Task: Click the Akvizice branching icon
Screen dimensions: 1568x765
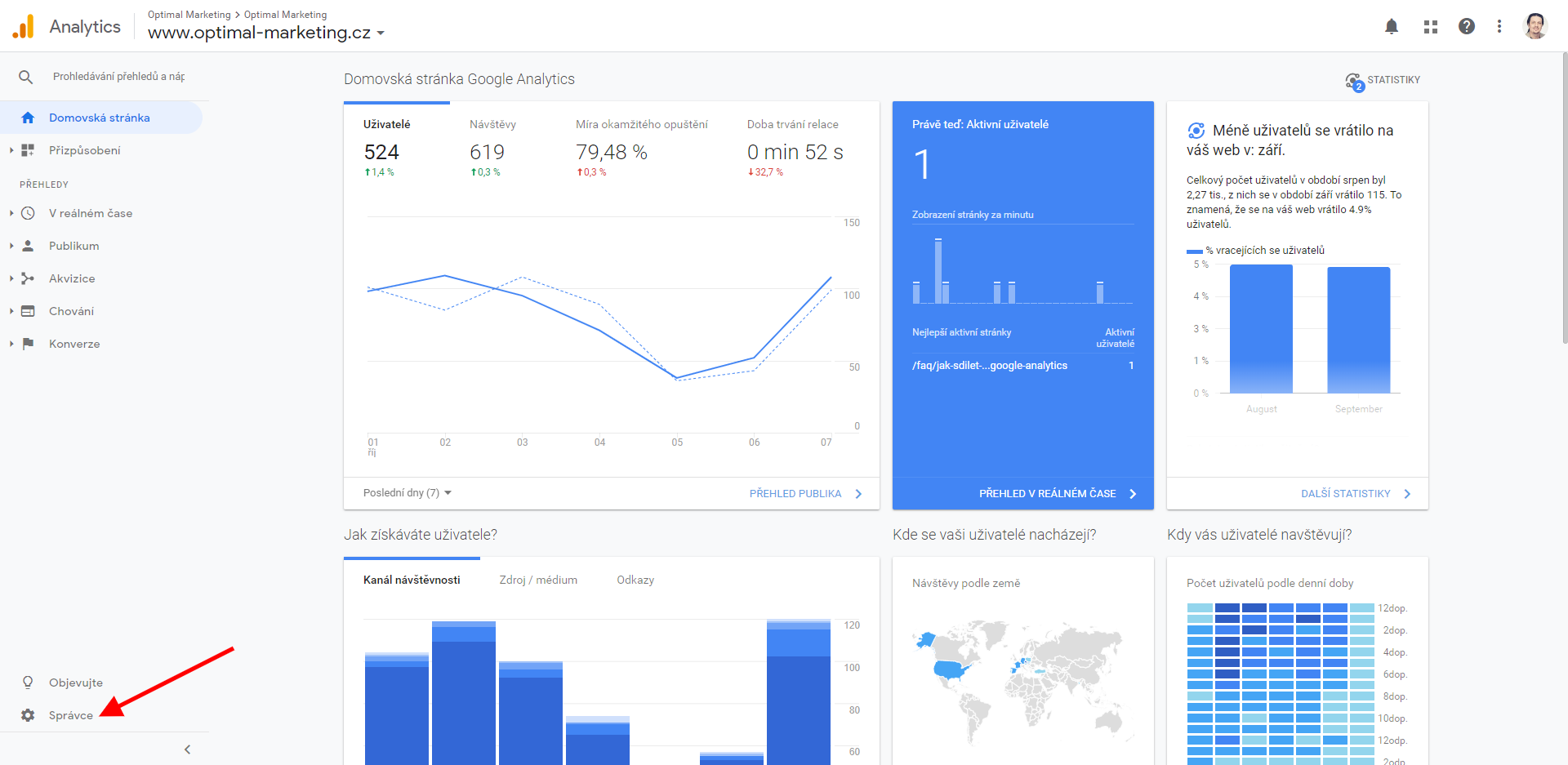Action: (x=28, y=278)
